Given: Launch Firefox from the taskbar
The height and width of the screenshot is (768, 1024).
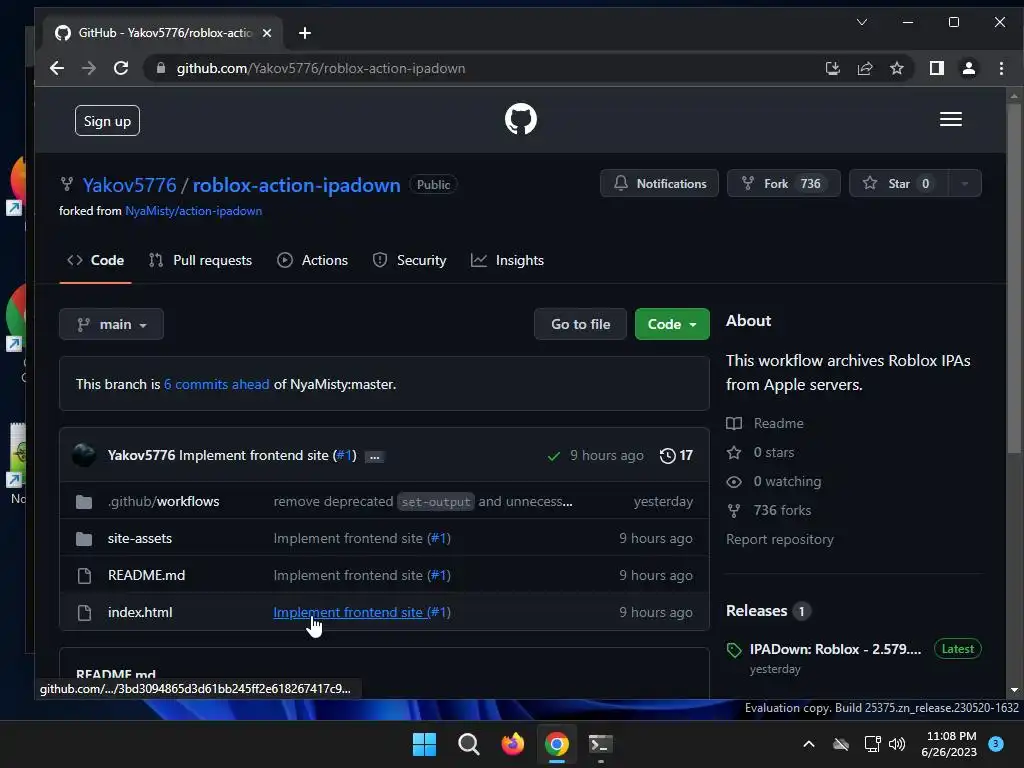Looking at the screenshot, I should 513,744.
